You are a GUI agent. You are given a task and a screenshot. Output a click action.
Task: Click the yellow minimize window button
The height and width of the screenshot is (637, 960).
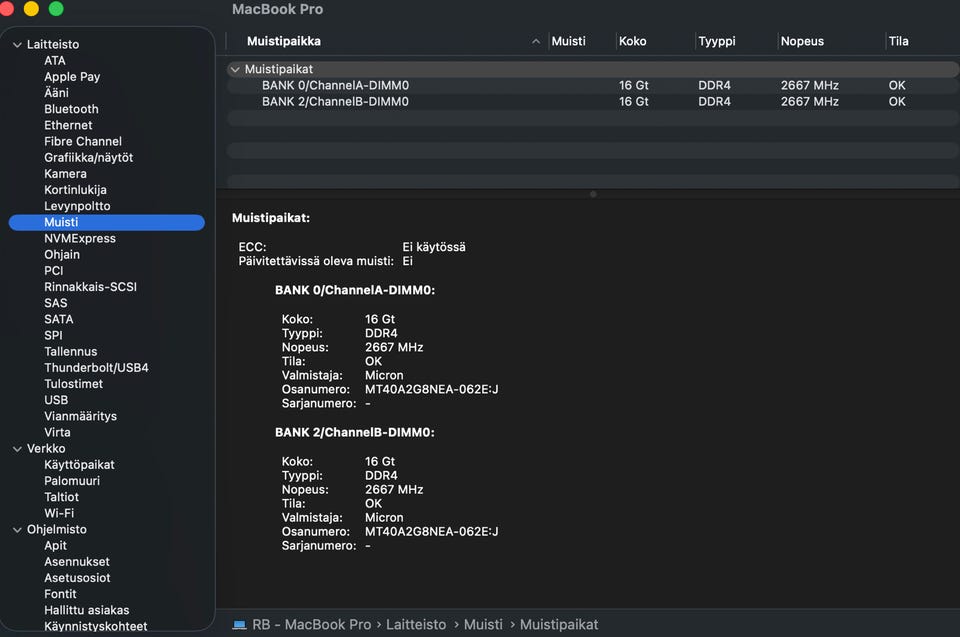pos(31,9)
